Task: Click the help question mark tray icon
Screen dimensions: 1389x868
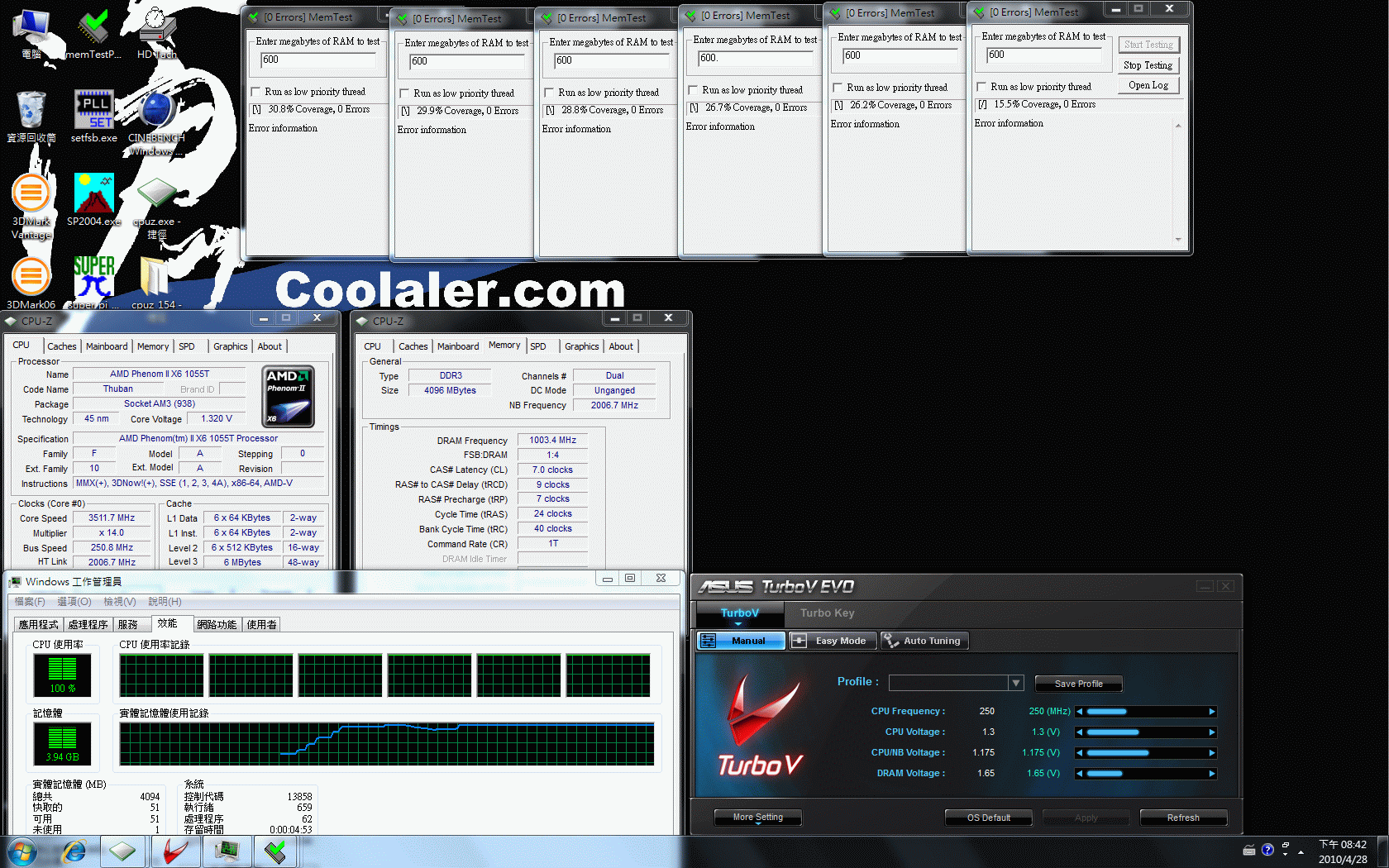Action: [1267, 850]
